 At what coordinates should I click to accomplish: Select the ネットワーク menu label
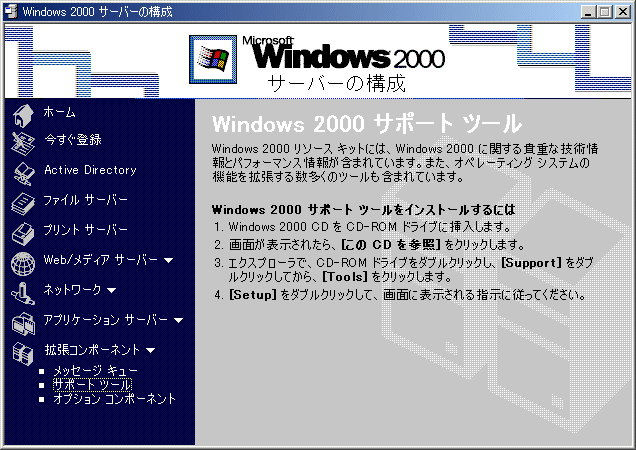pos(72,289)
